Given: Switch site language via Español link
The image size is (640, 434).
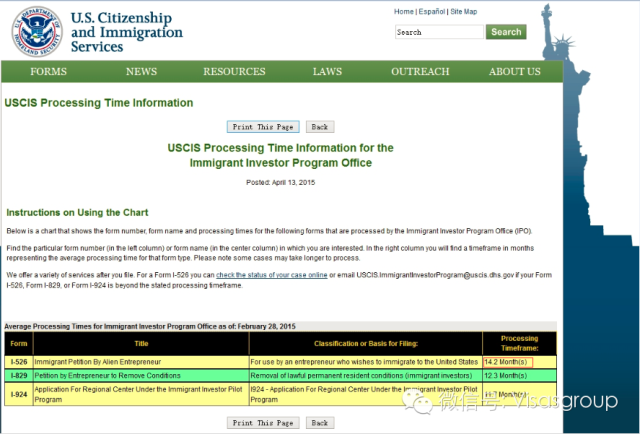Looking at the screenshot, I should [x=432, y=11].
